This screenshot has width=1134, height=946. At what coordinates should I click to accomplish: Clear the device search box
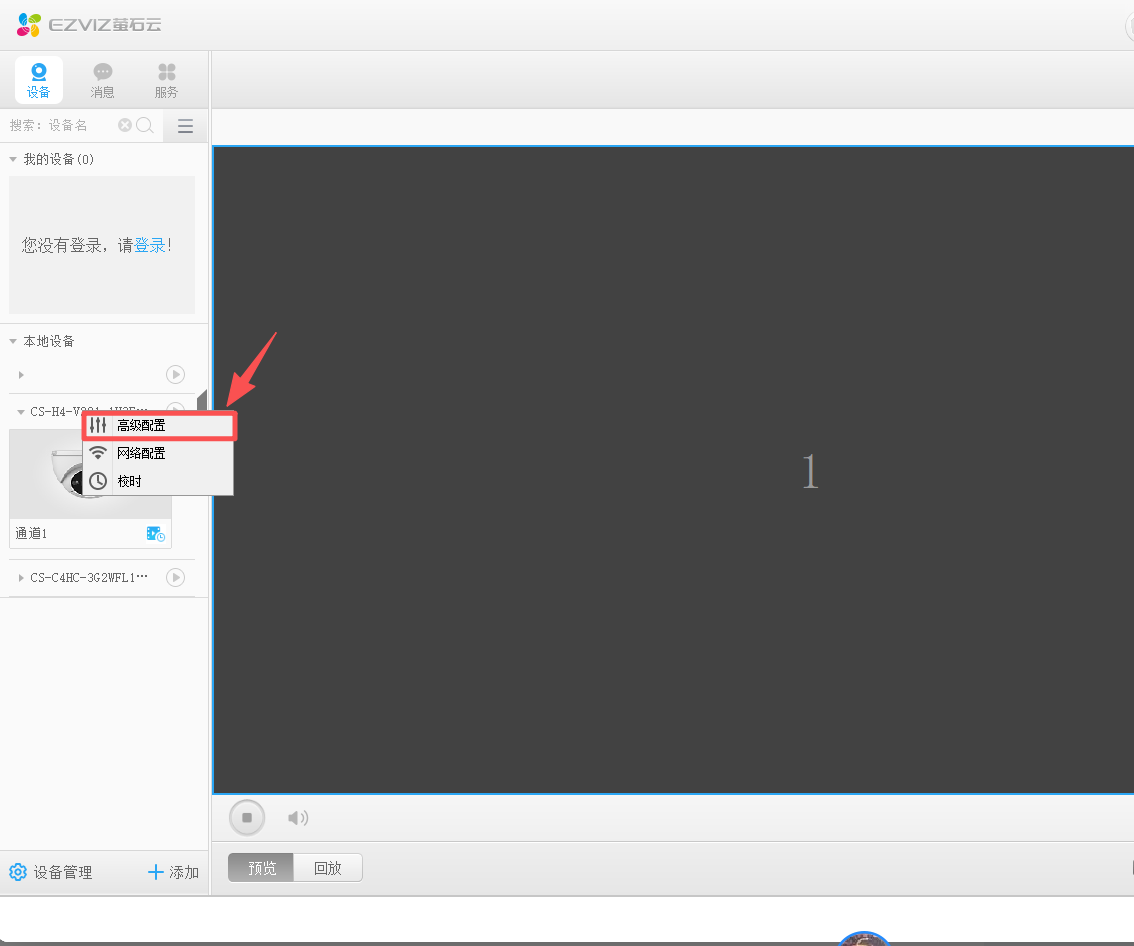125,125
